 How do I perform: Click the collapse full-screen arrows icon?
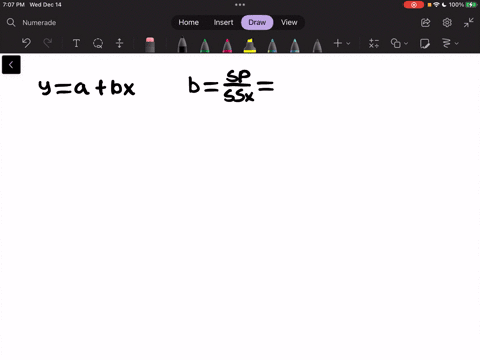[x=468, y=23]
